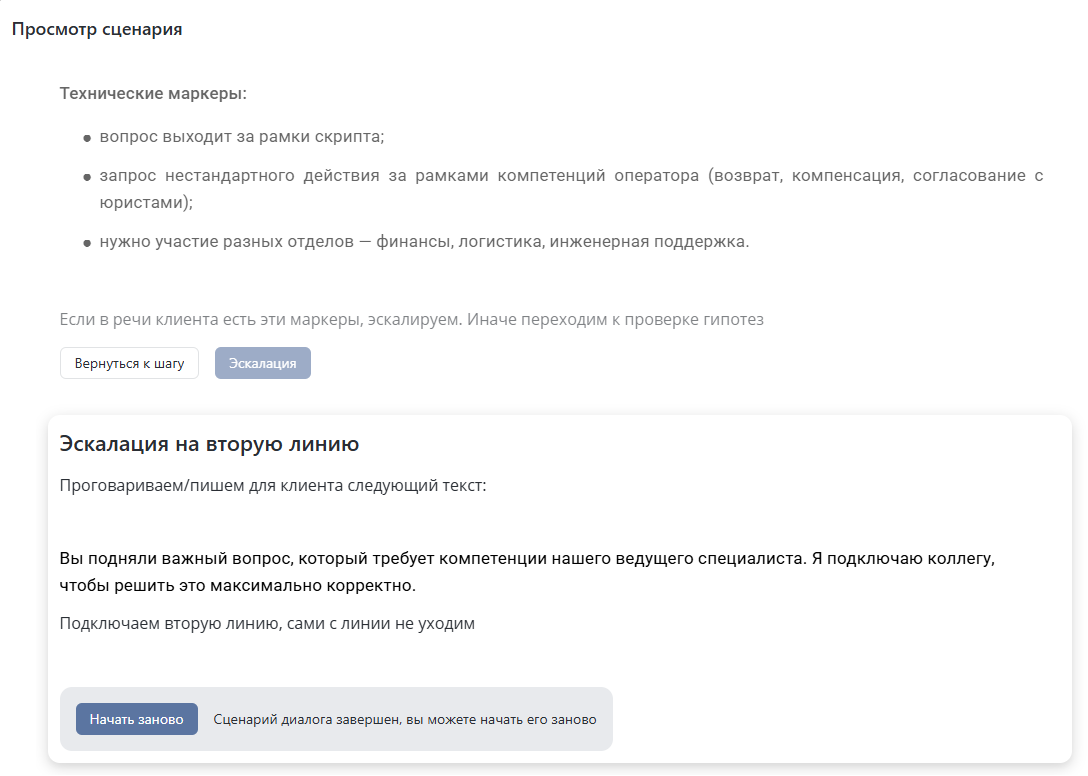Click the completion message next to "Начать заново"

pos(404,719)
